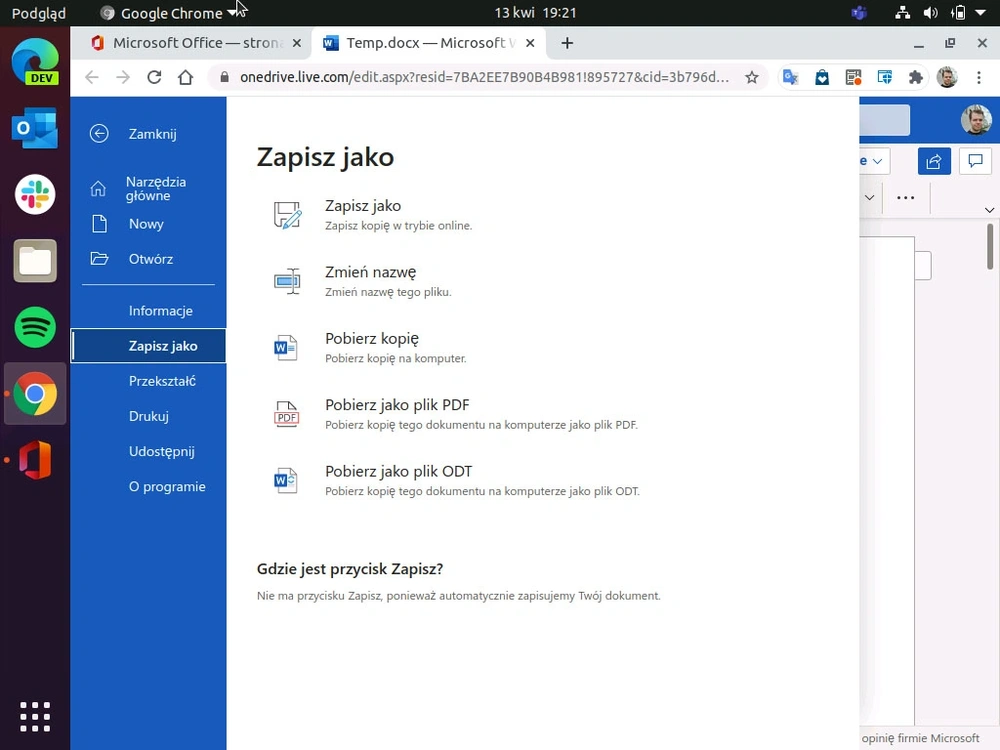
Task: Click the network tray icon
Action: click(902, 13)
